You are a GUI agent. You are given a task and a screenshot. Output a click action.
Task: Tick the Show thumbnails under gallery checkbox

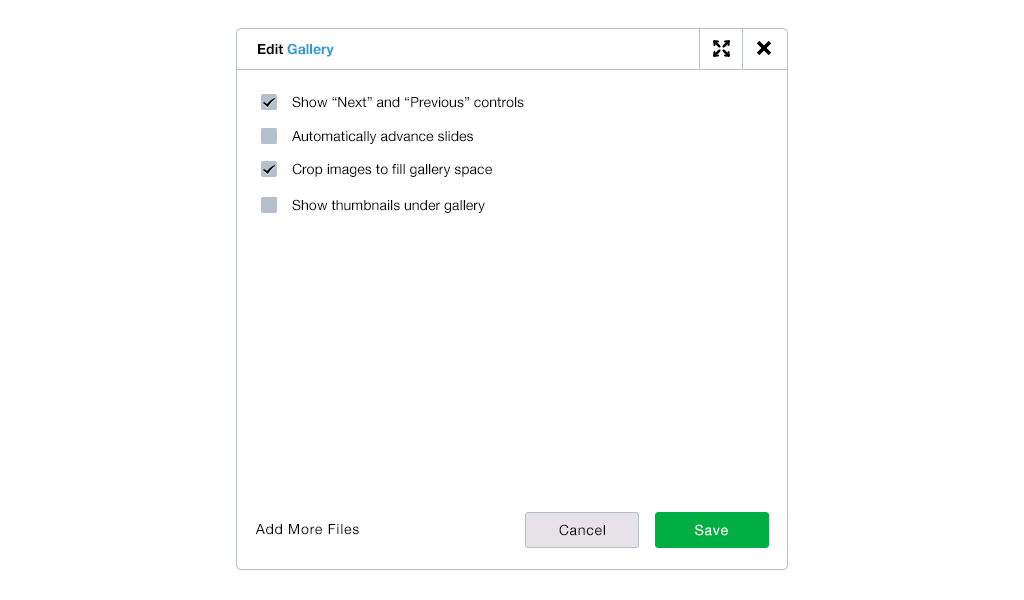pos(269,206)
